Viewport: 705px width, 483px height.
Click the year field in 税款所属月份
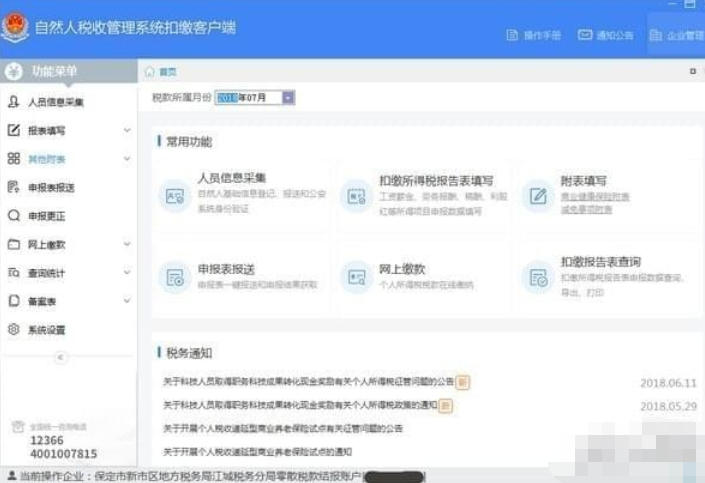(227, 98)
